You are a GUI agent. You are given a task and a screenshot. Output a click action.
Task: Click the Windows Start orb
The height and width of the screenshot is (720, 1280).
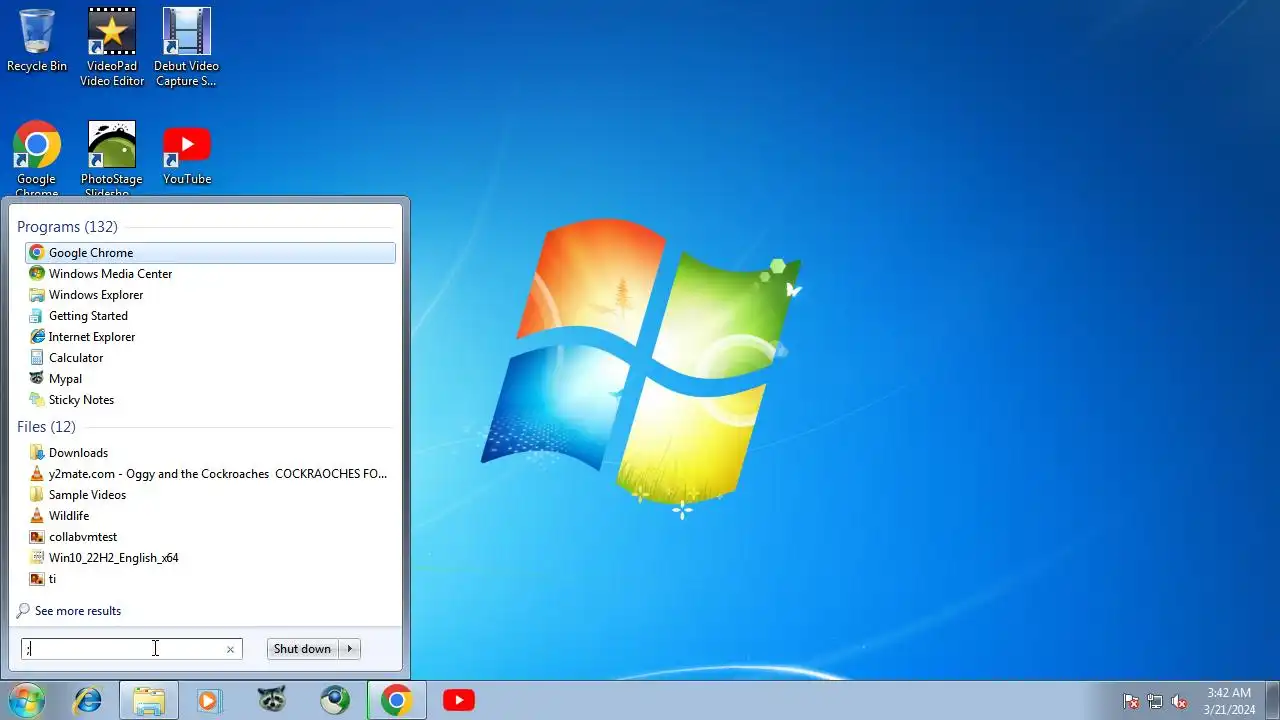point(26,700)
